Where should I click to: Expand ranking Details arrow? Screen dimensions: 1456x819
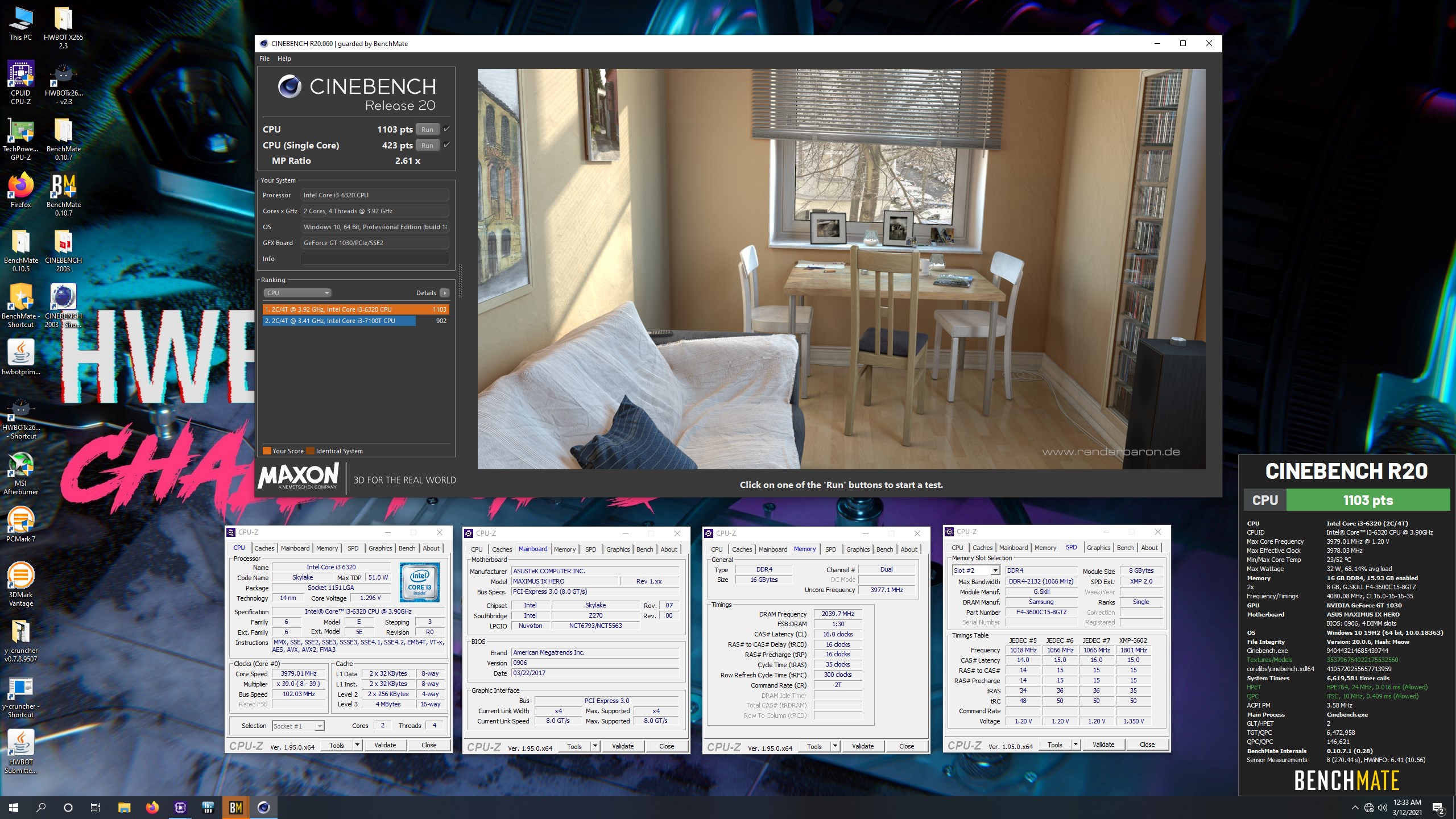click(x=445, y=293)
